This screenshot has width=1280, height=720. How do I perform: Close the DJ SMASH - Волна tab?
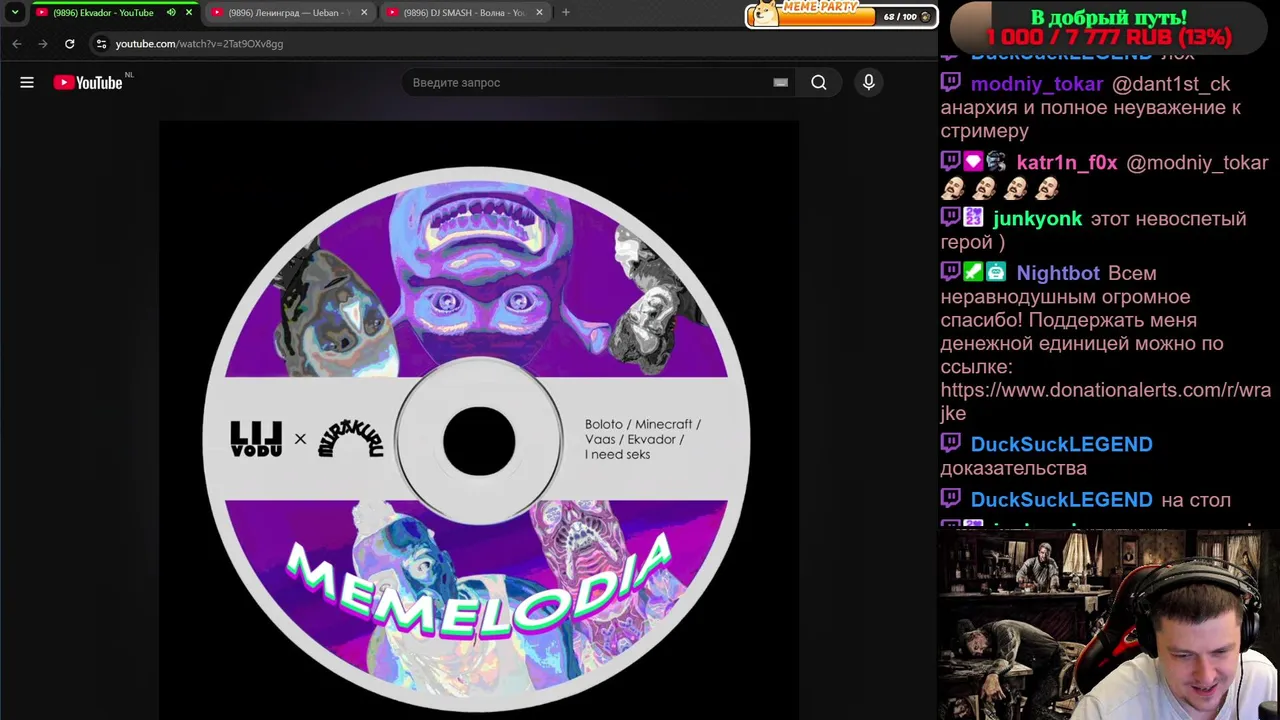[x=539, y=12]
